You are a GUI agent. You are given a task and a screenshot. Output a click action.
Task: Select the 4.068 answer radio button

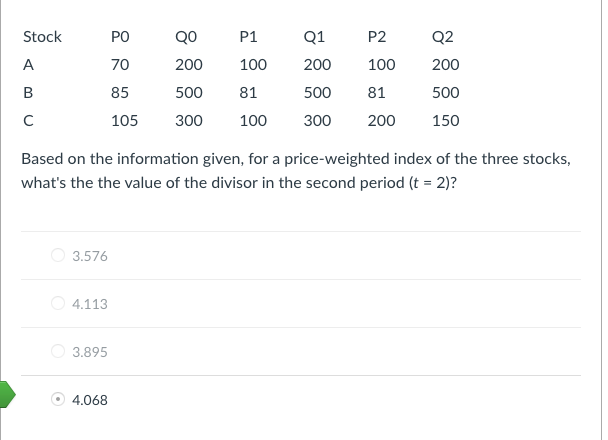58,399
